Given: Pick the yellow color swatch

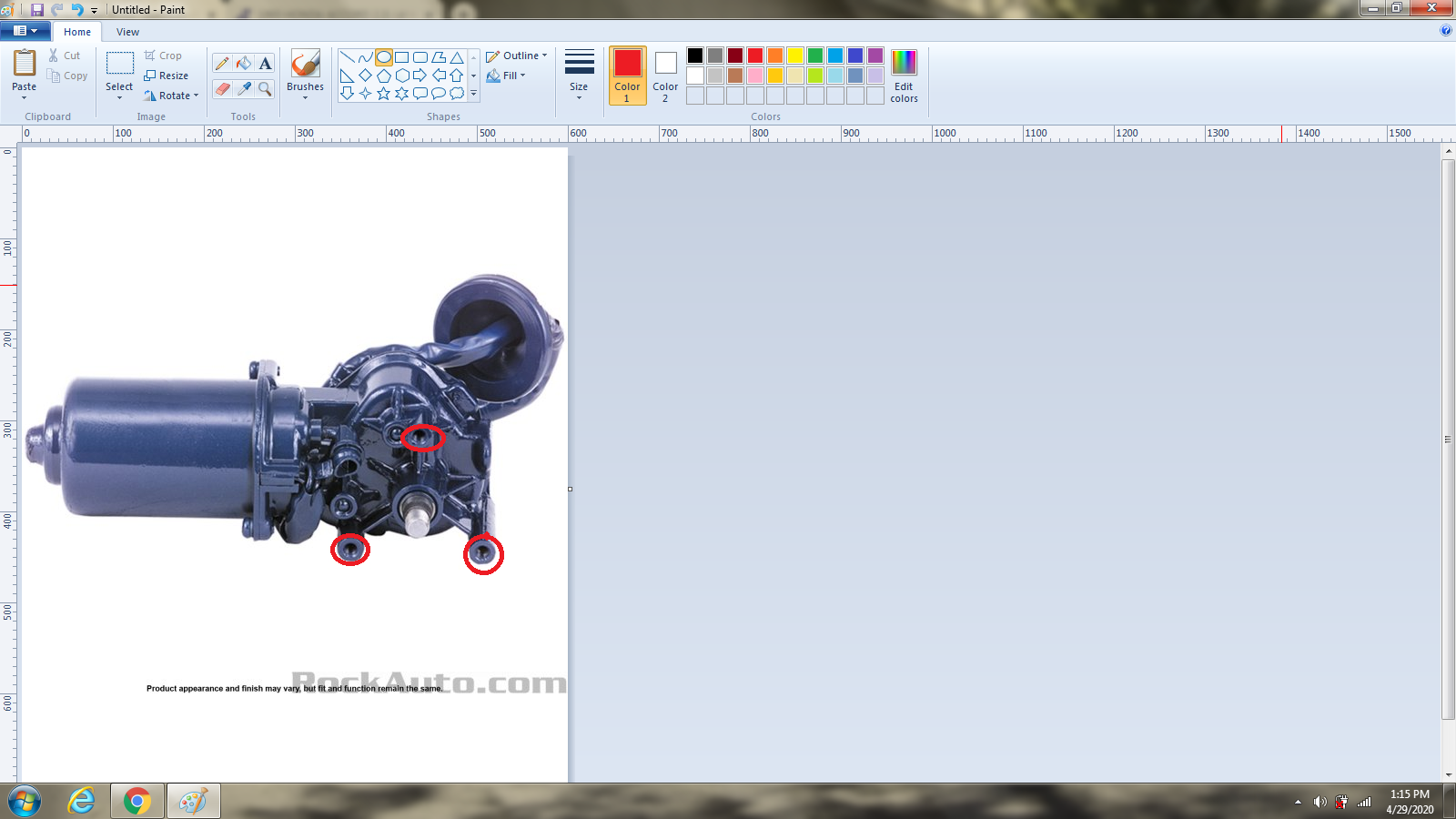Looking at the screenshot, I should point(795,56).
